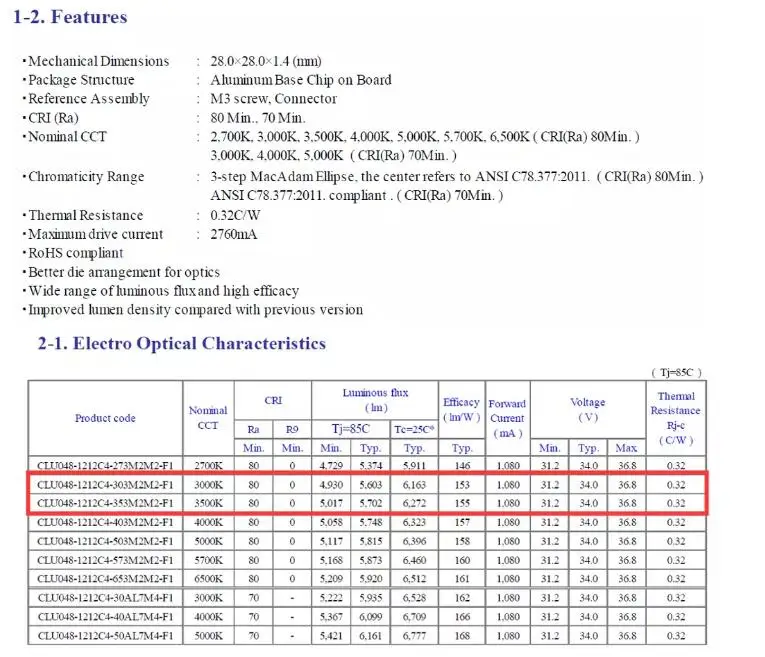This screenshot has height=657, width=765.
Task: Click the 'Product code' column header
Action: (105, 418)
